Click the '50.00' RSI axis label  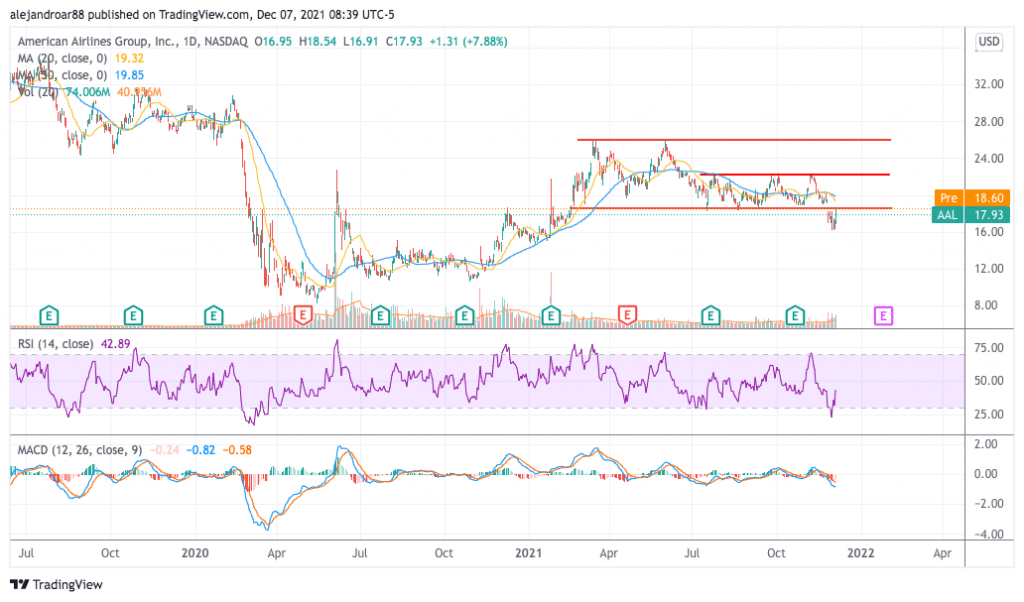coord(988,381)
